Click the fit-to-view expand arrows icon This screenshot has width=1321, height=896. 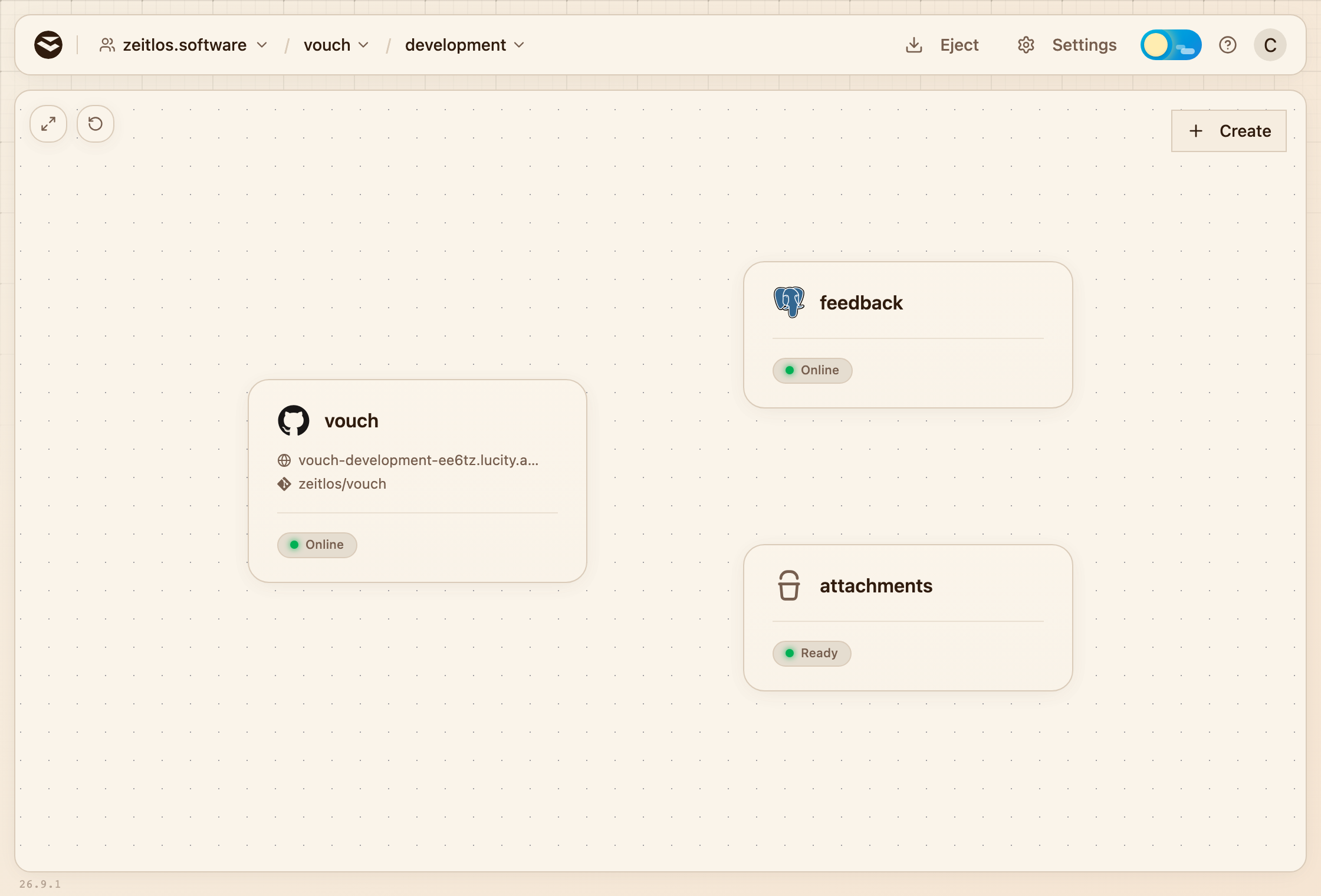point(48,124)
